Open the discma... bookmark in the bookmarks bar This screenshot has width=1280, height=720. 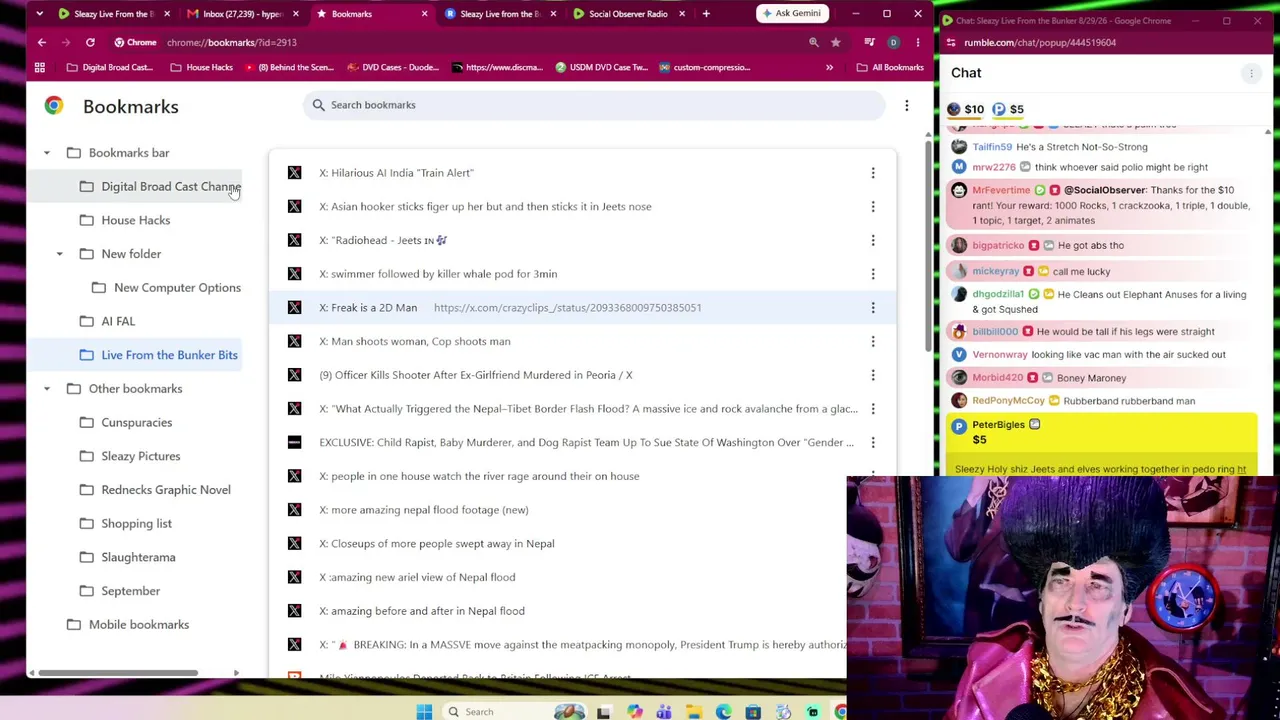click(497, 67)
